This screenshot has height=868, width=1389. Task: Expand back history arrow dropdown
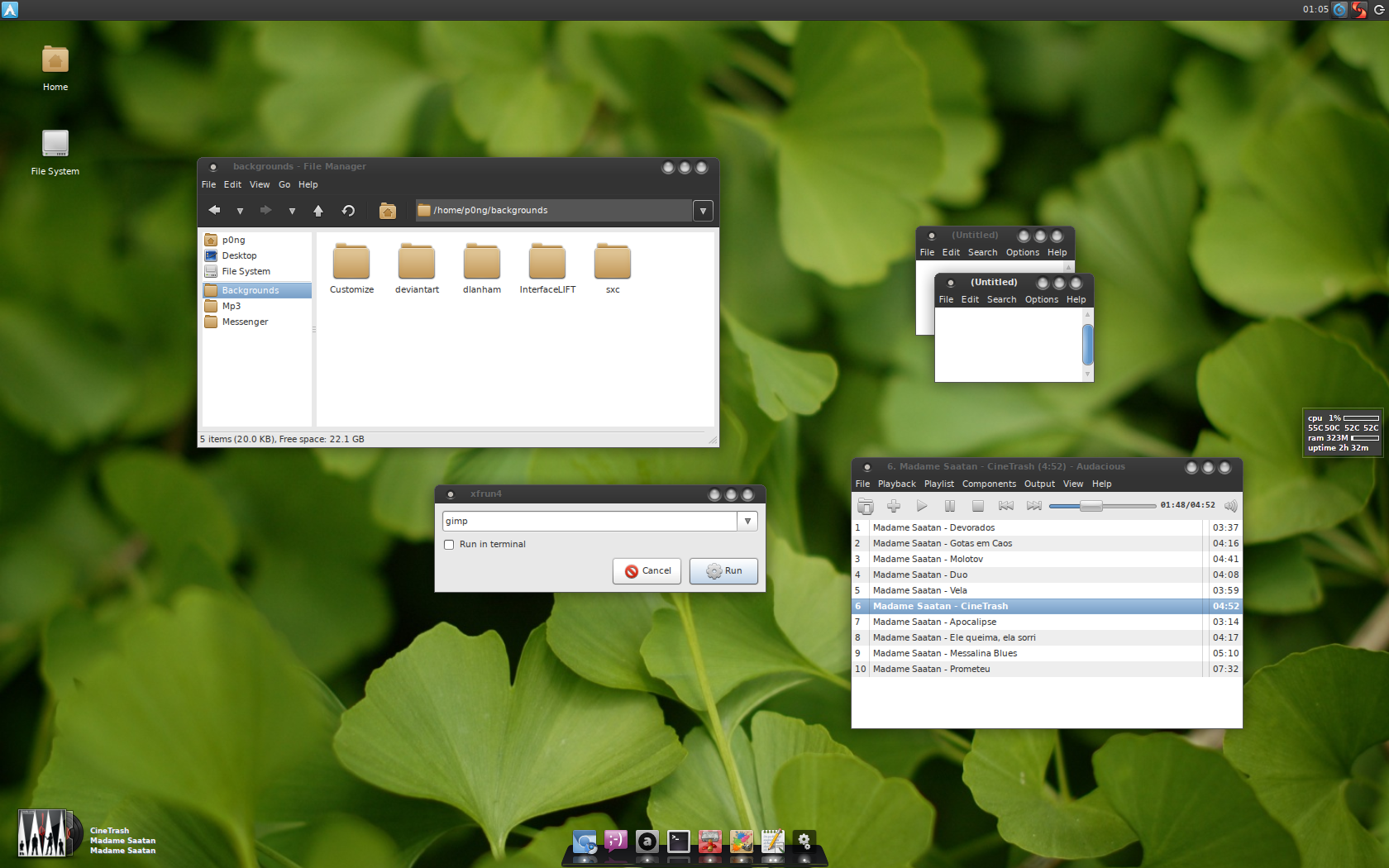240,212
